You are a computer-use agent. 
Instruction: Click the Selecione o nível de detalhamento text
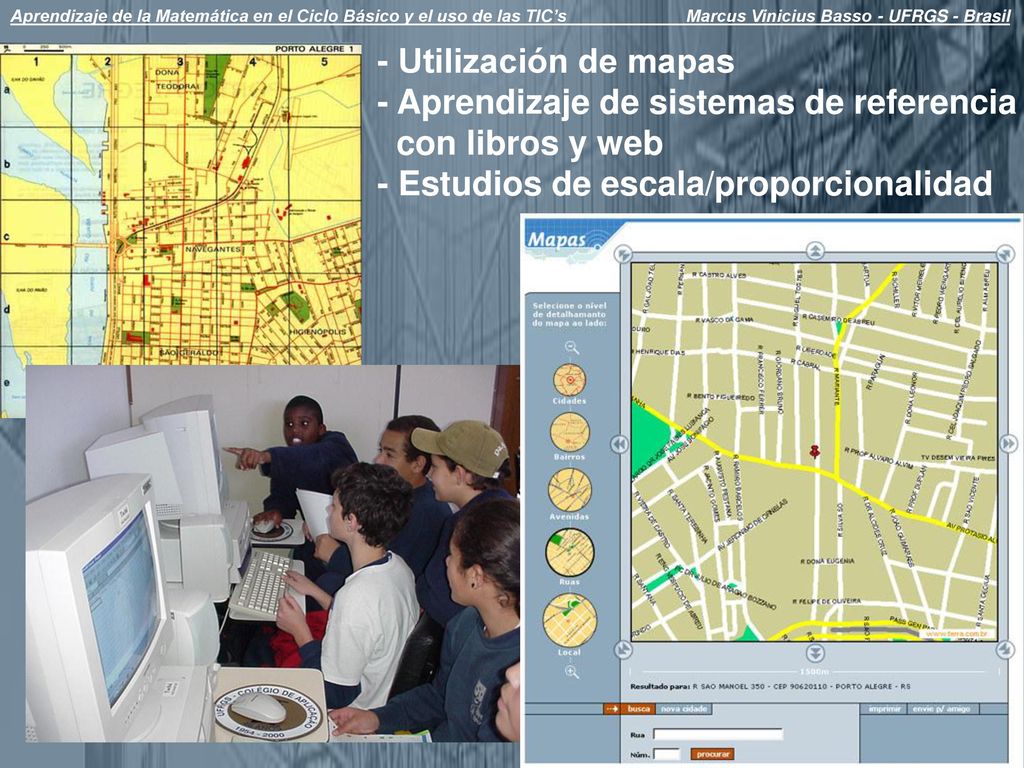tap(569, 314)
